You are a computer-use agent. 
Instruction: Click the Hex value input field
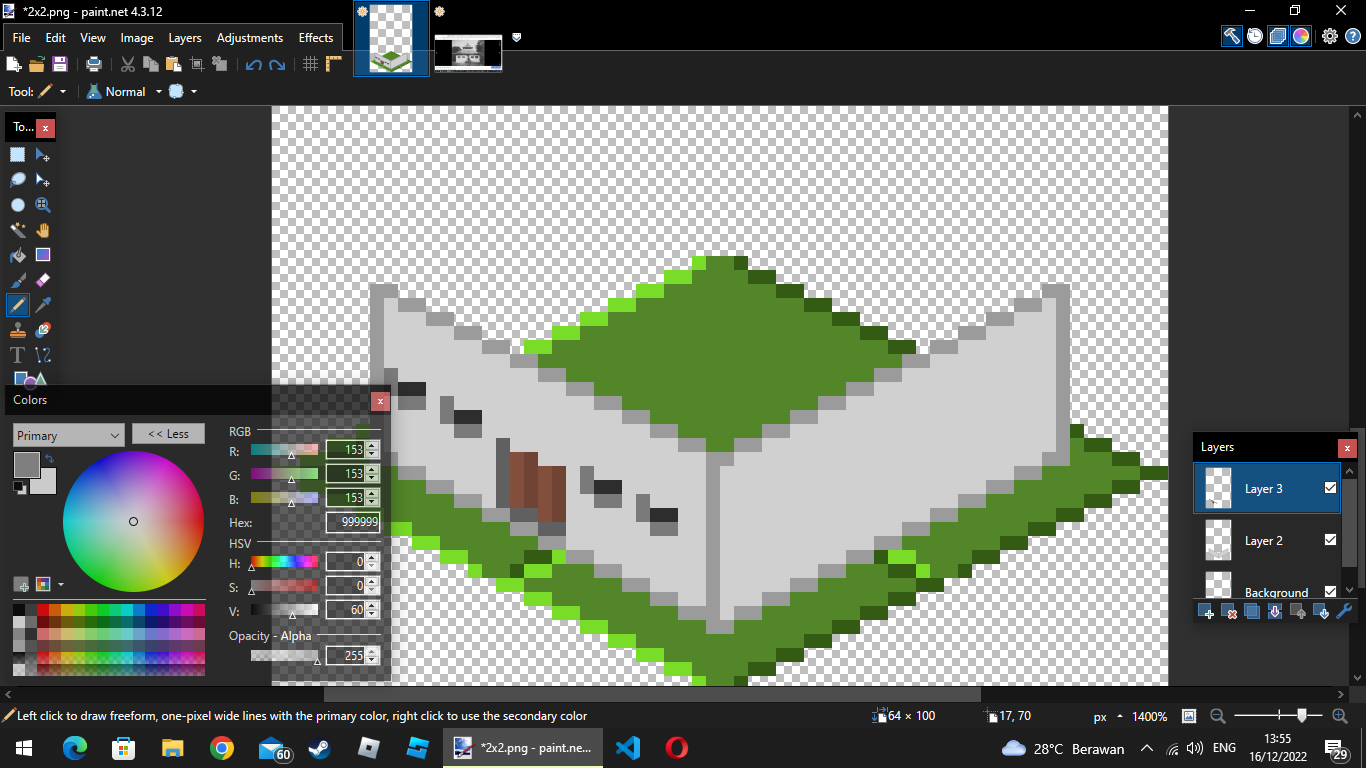click(x=353, y=522)
